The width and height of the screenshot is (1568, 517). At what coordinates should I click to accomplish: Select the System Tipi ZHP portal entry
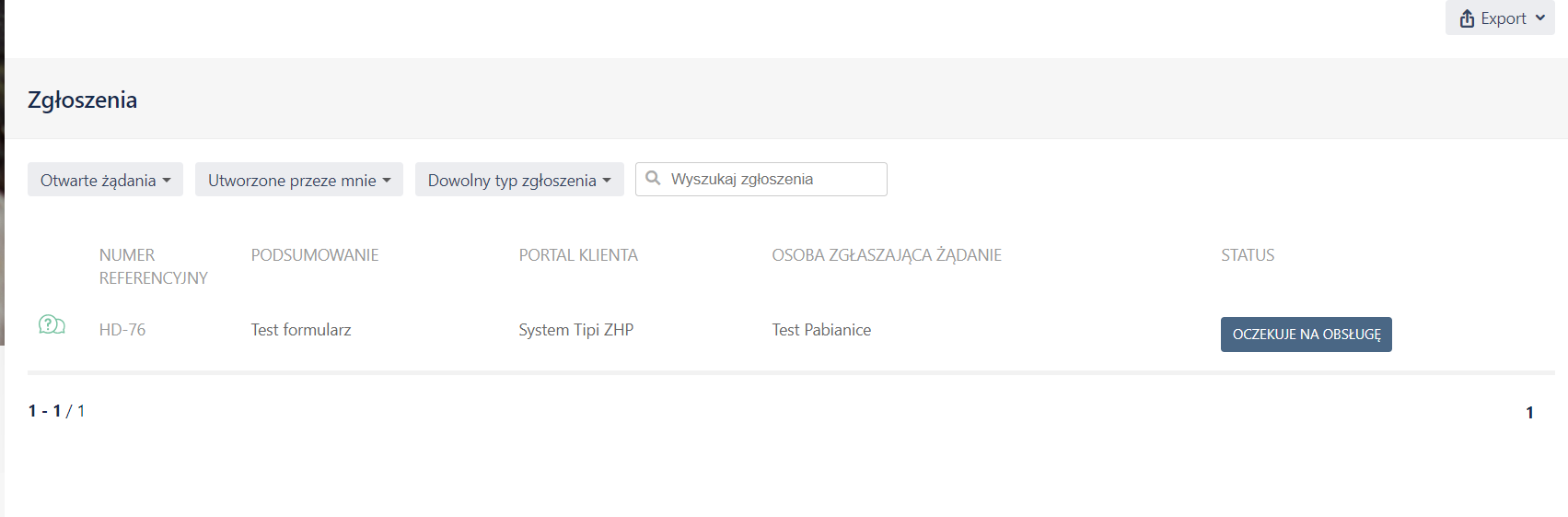[575, 330]
